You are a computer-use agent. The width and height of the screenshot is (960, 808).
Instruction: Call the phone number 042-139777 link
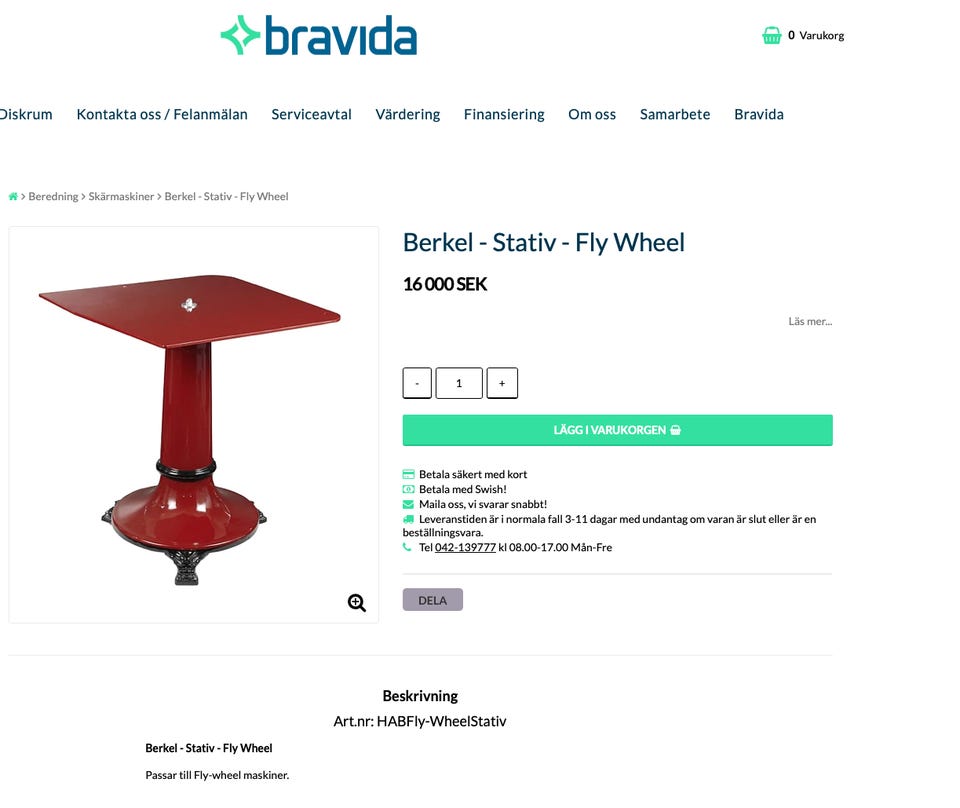coord(465,547)
